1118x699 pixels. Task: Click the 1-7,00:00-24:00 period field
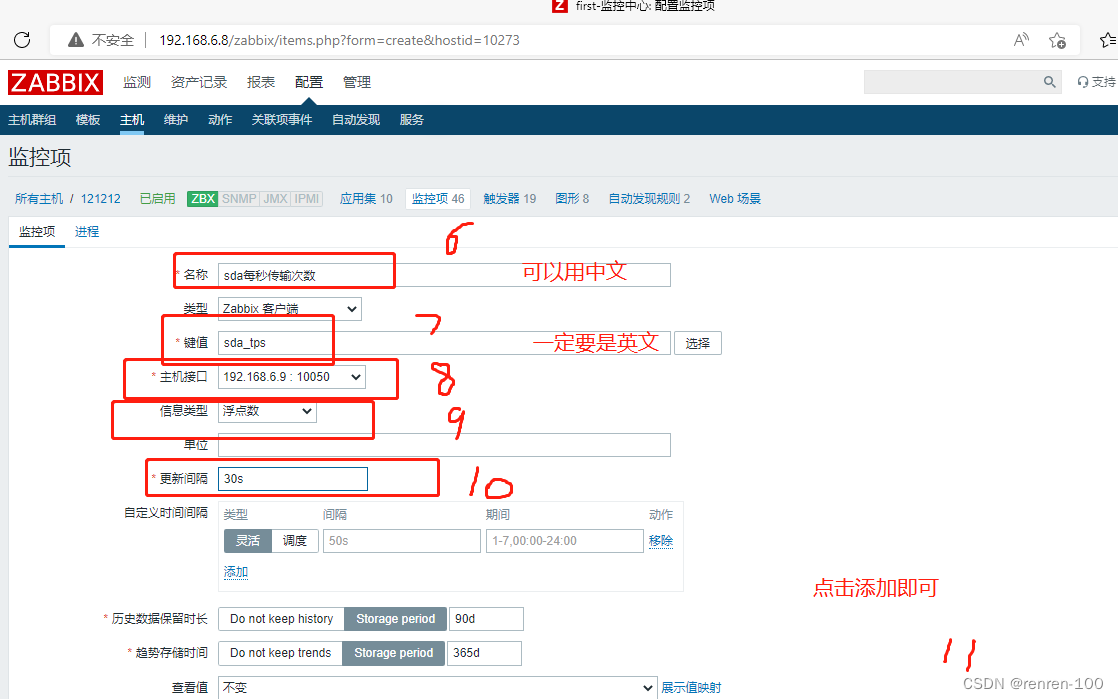[565, 541]
